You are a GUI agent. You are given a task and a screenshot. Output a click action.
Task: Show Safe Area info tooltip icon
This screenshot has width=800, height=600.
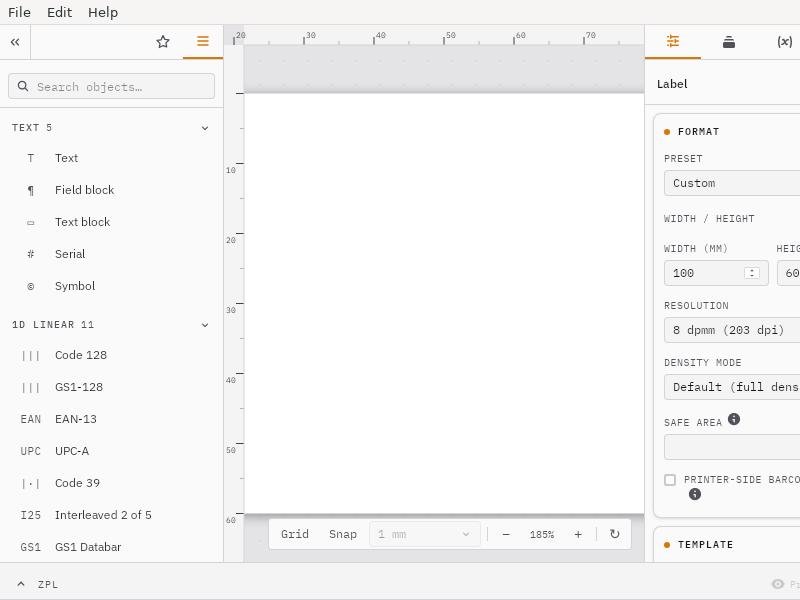[734, 419]
